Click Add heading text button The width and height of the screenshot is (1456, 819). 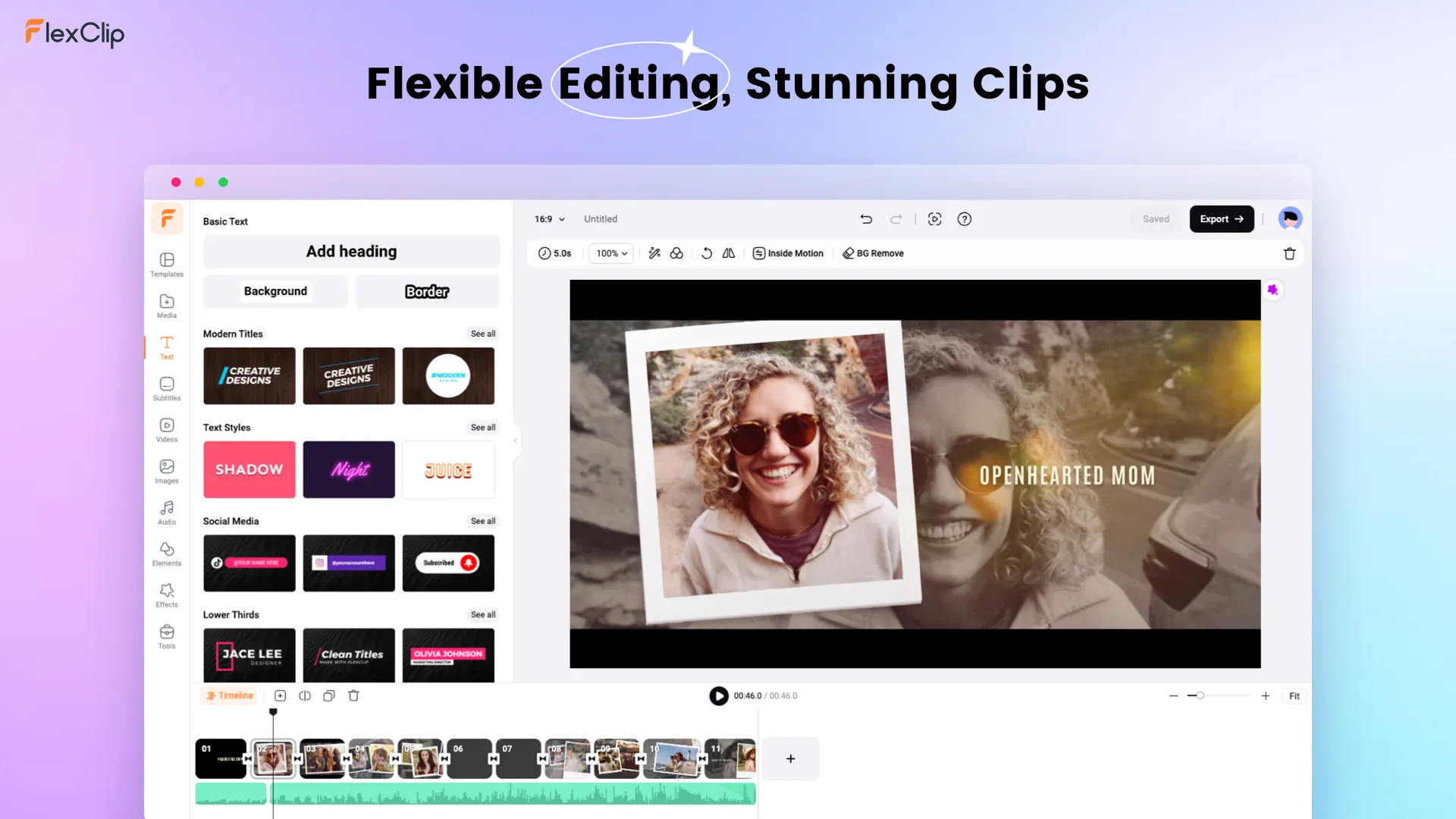click(351, 251)
